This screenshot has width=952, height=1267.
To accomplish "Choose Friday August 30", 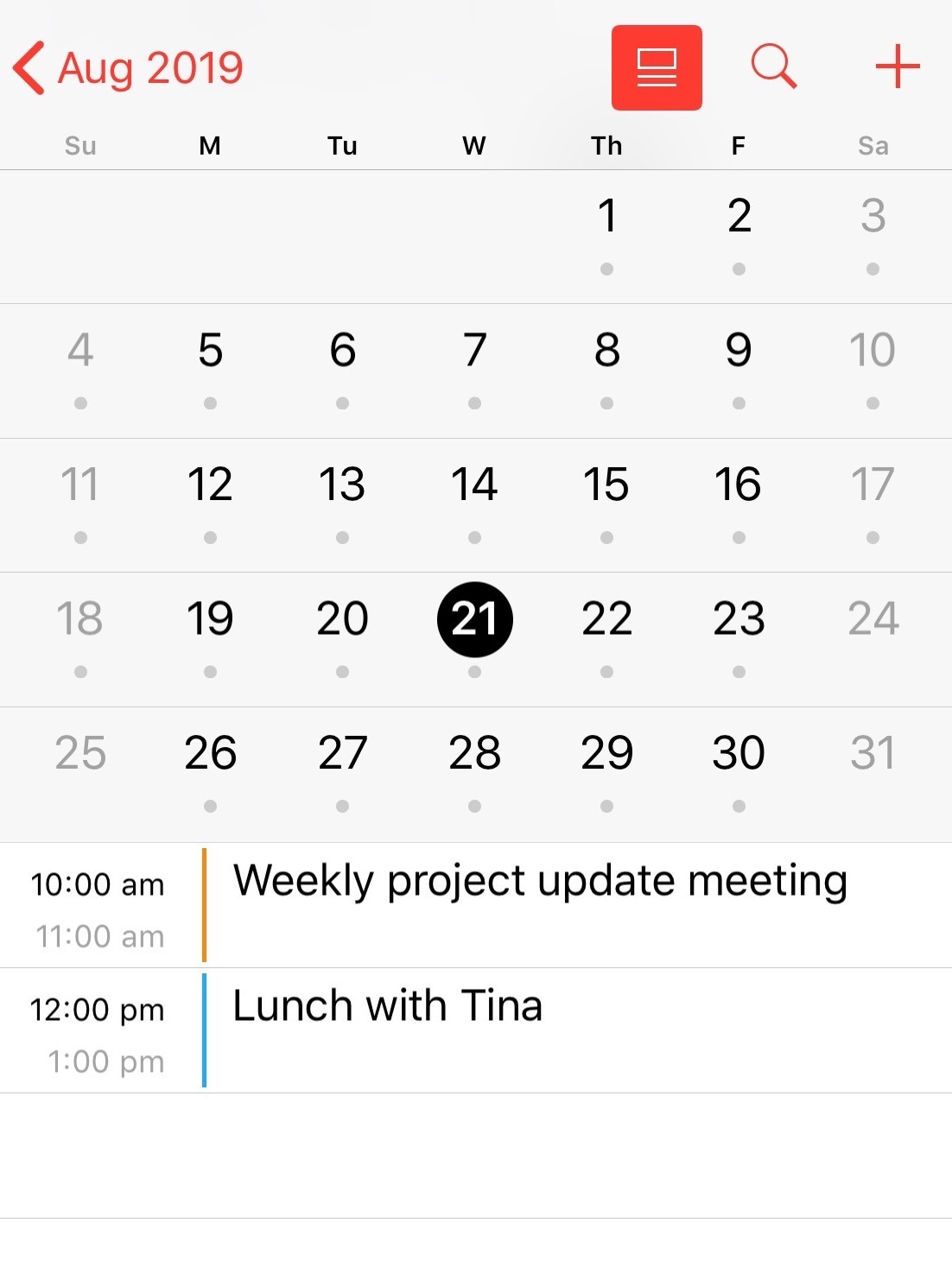I will point(739,753).
